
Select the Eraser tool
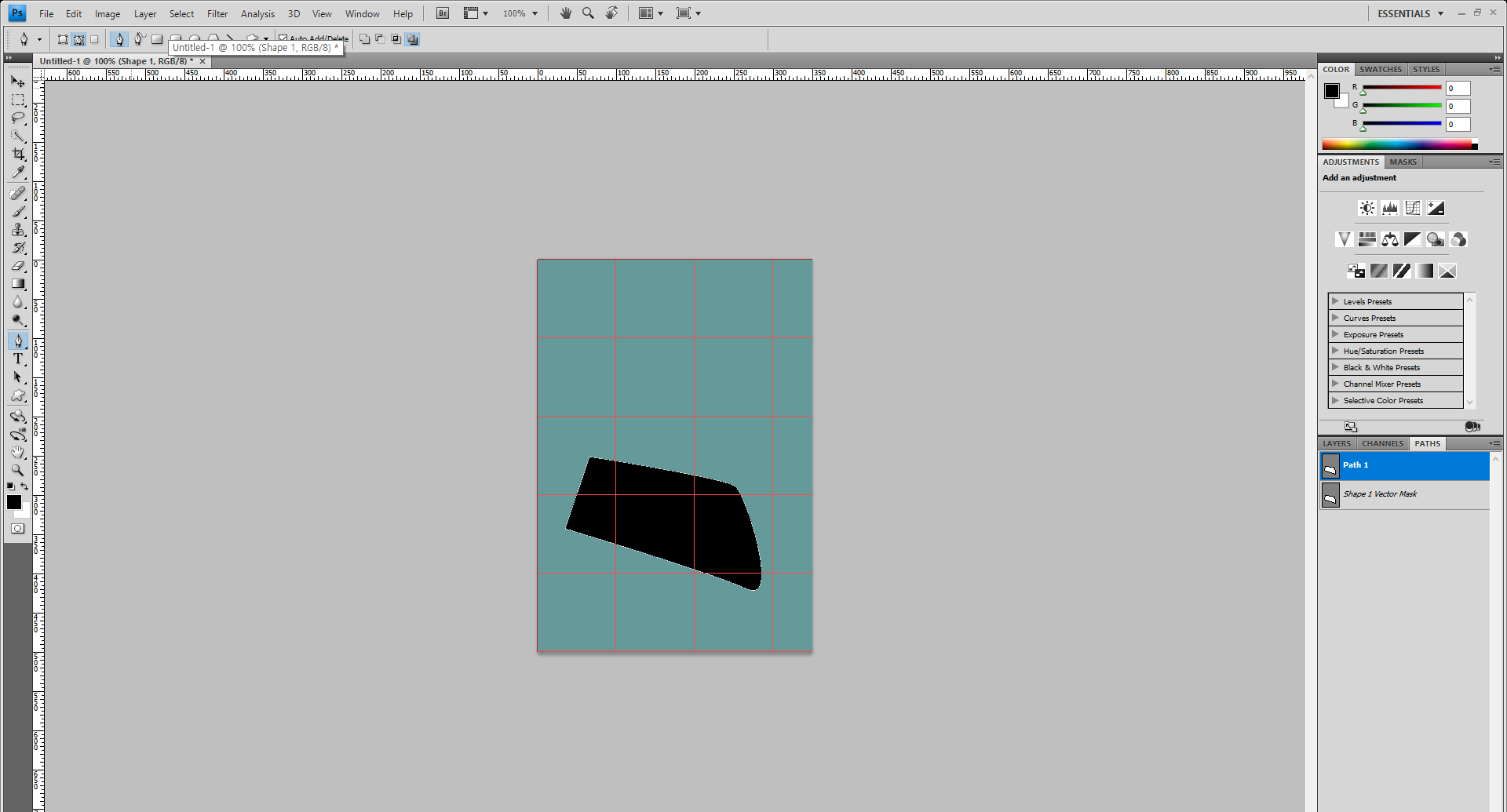[18, 266]
